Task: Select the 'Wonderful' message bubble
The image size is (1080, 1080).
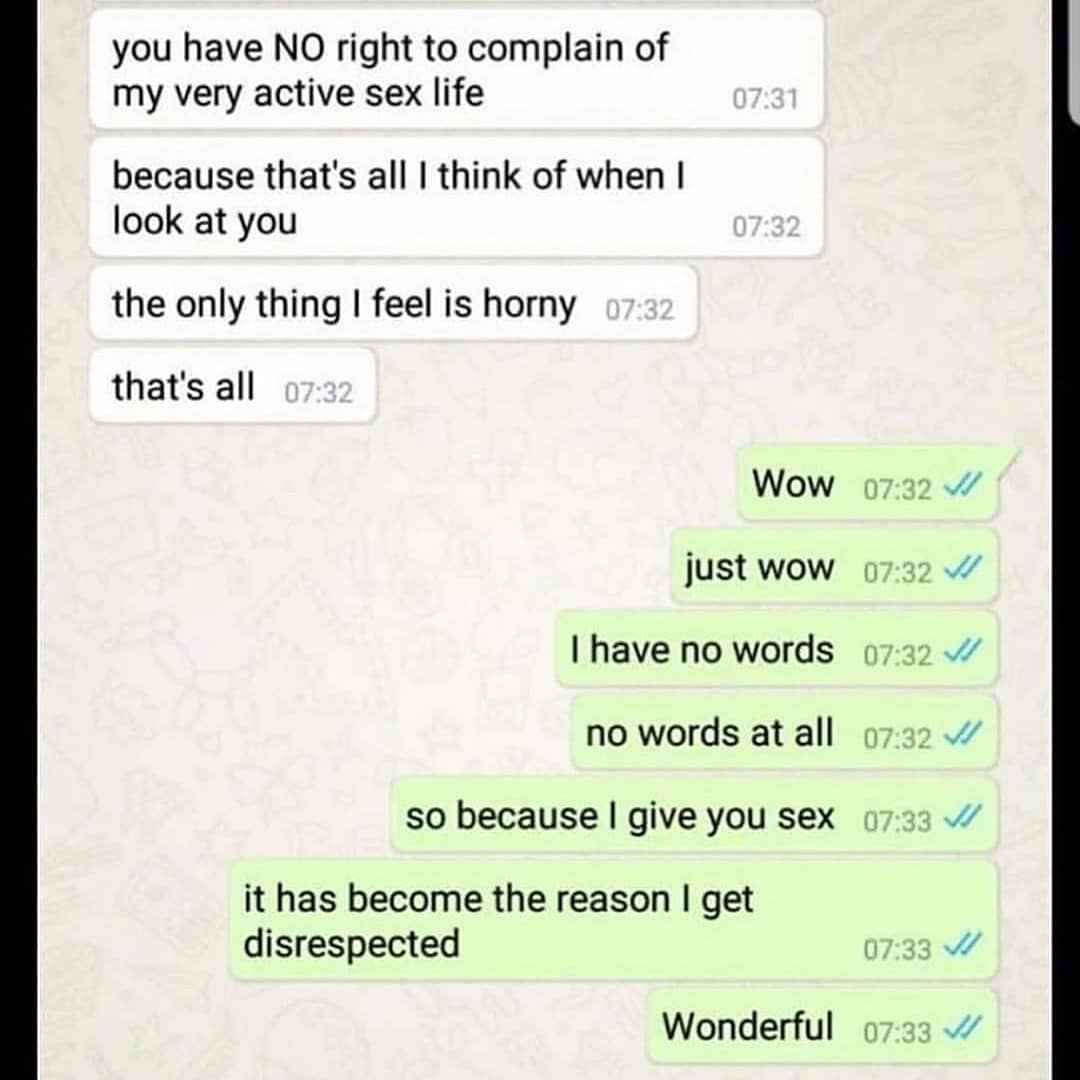Action: pos(822,1026)
